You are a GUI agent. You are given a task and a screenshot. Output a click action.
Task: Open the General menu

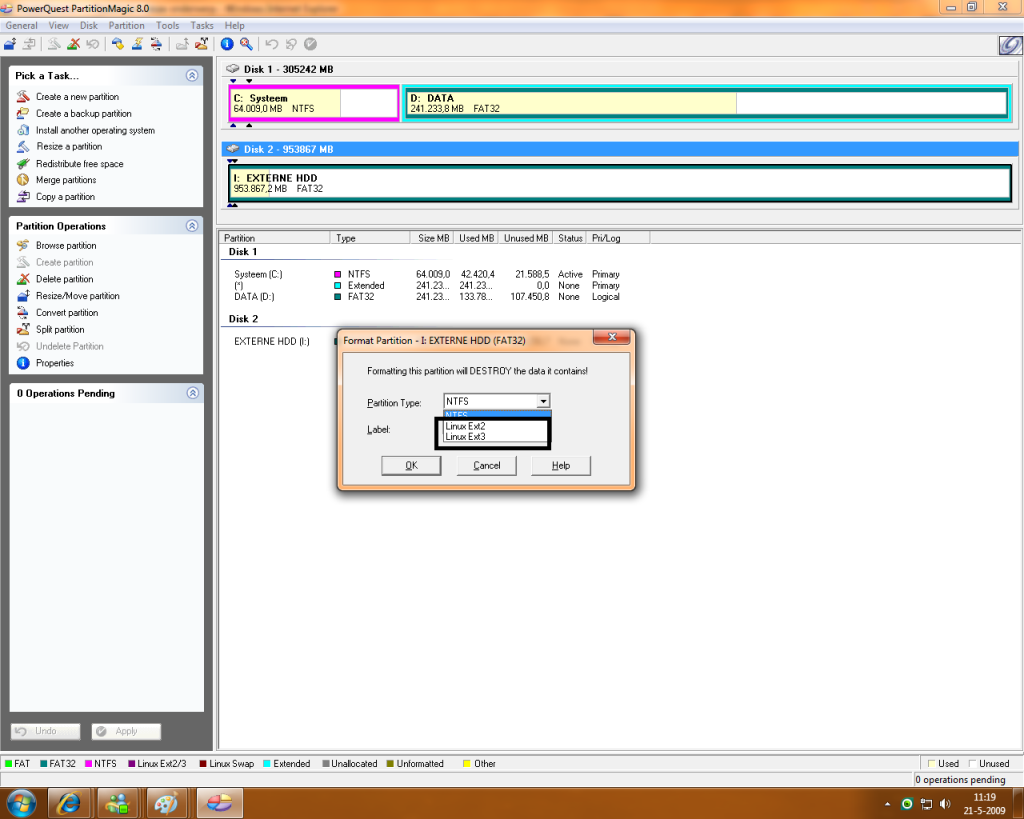[22, 25]
